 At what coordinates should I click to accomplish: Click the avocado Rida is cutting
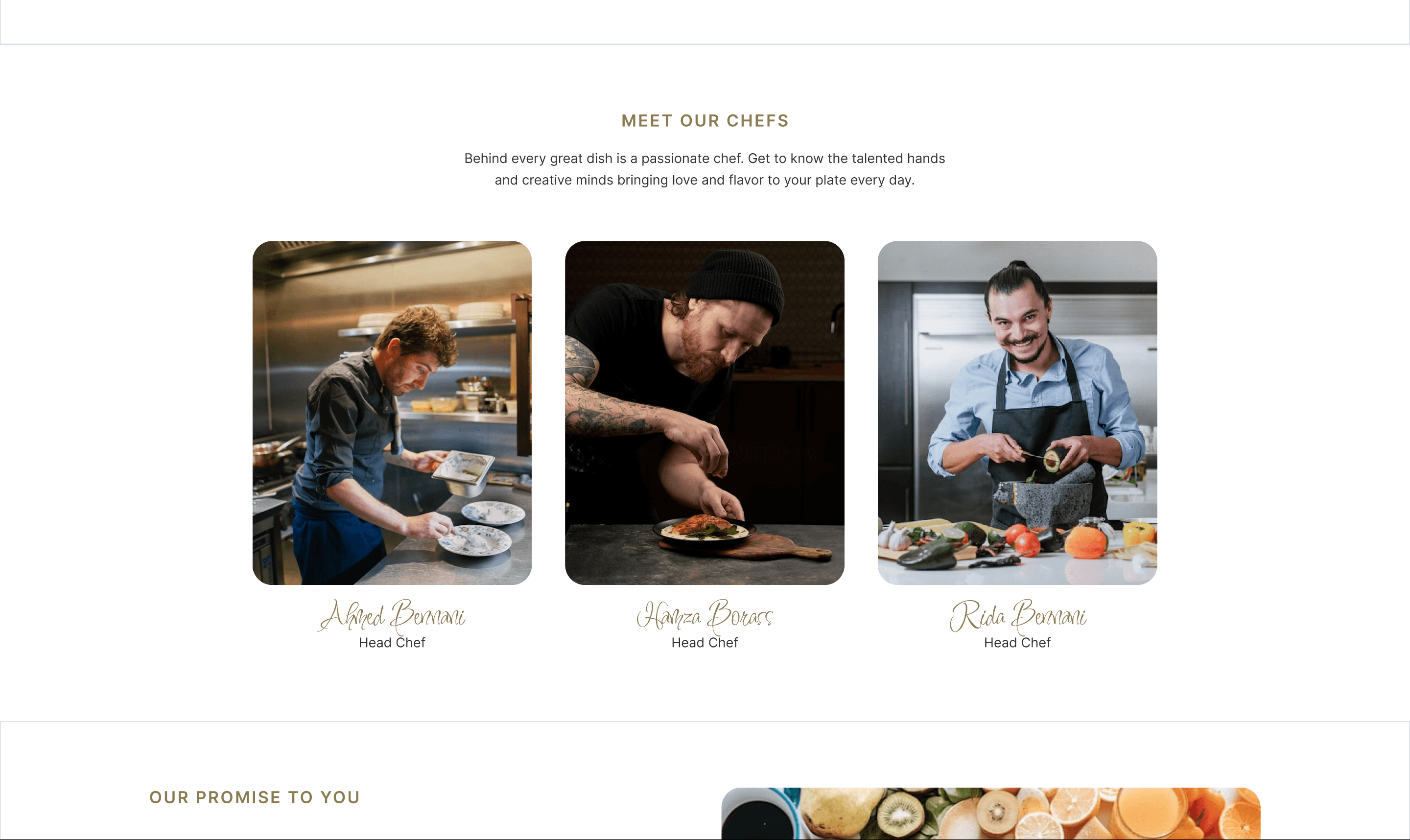[x=1052, y=460]
